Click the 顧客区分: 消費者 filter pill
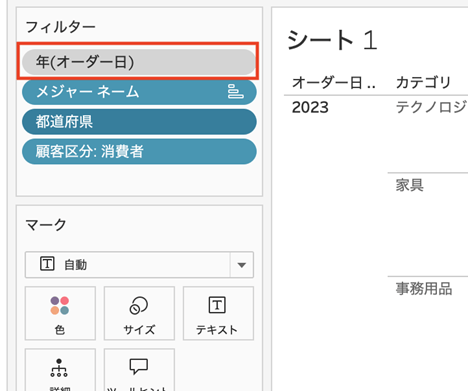Viewport: 468px width, 391px height. pyautogui.click(x=139, y=152)
